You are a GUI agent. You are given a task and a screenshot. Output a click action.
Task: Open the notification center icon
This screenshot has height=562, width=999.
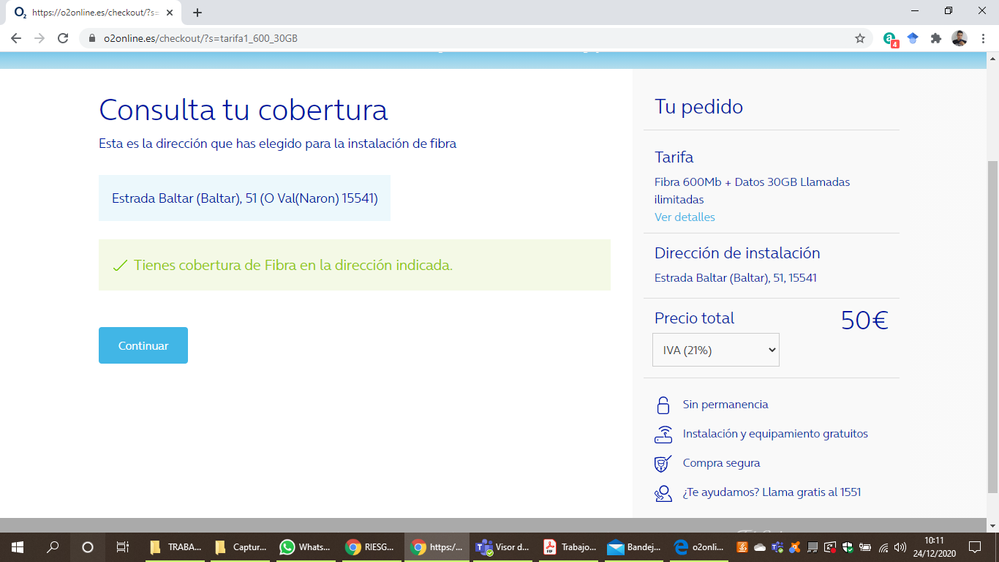coord(975,547)
